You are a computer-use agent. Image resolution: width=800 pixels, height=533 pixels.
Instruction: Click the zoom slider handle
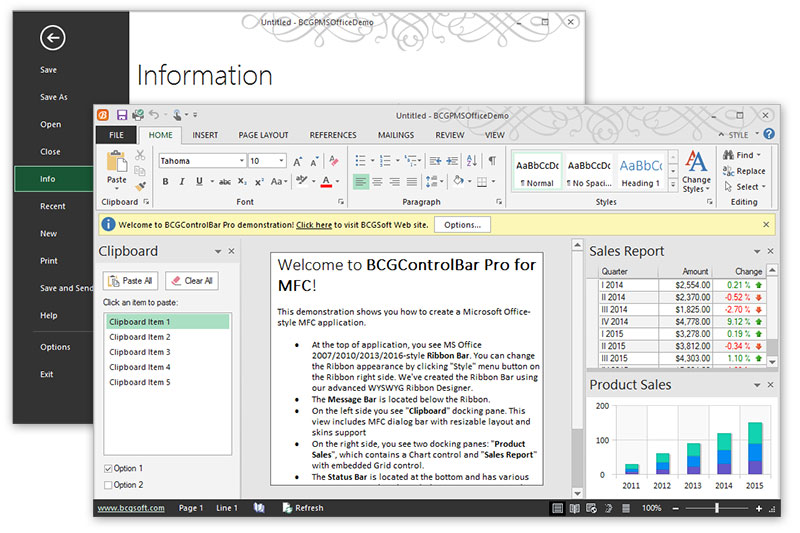[717, 508]
